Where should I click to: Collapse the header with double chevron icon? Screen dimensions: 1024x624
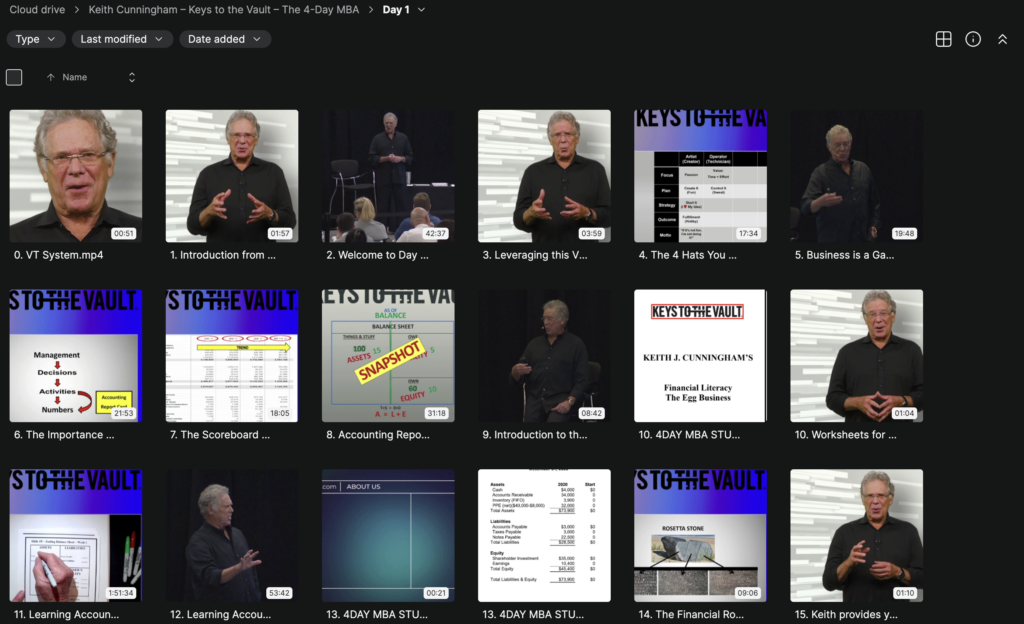1002,39
